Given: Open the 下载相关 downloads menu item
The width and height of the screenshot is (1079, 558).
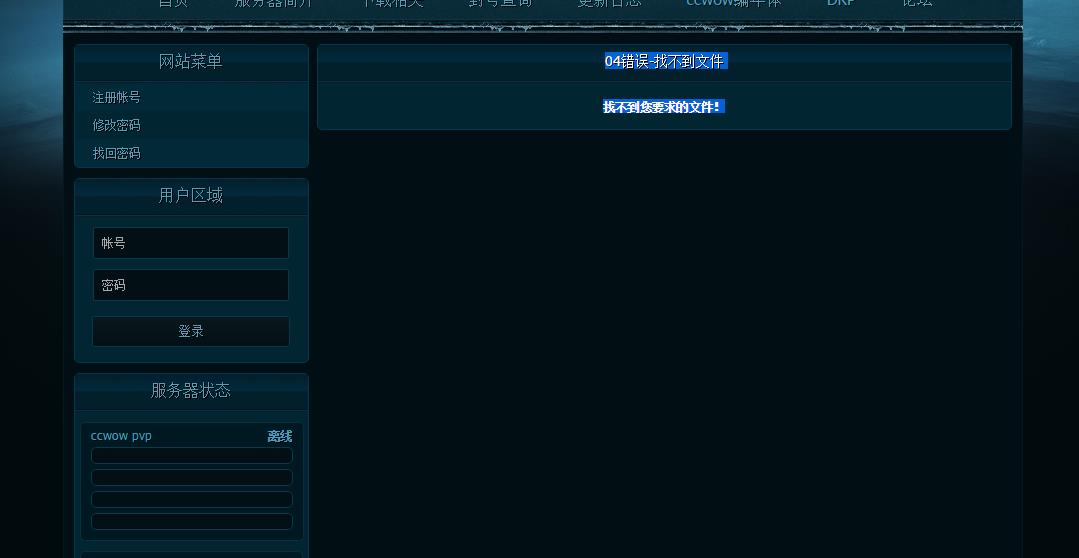Looking at the screenshot, I should pos(392,3).
